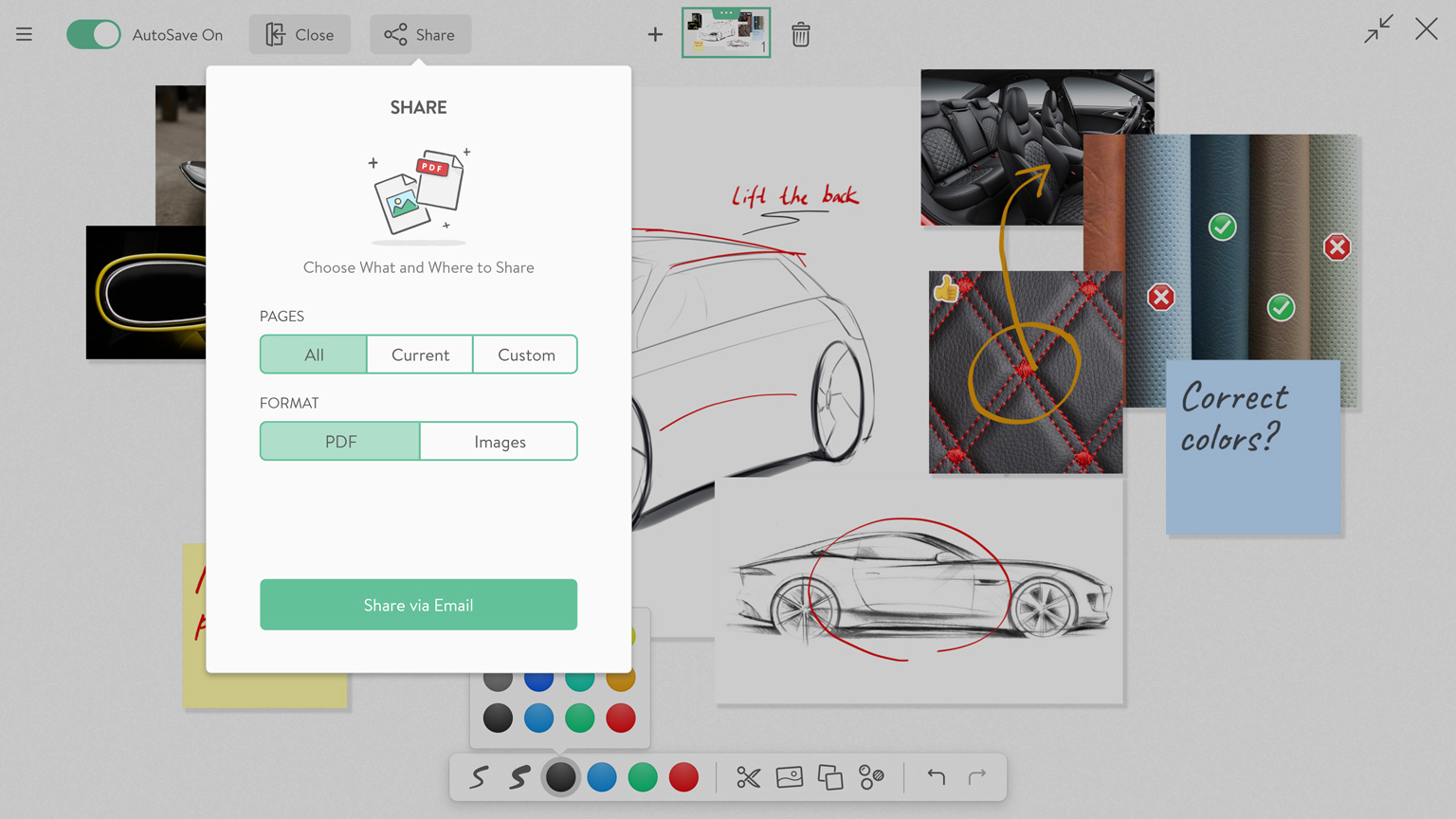This screenshot has width=1456, height=819.
Task: Insert image with picture icon
Action: click(790, 777)
